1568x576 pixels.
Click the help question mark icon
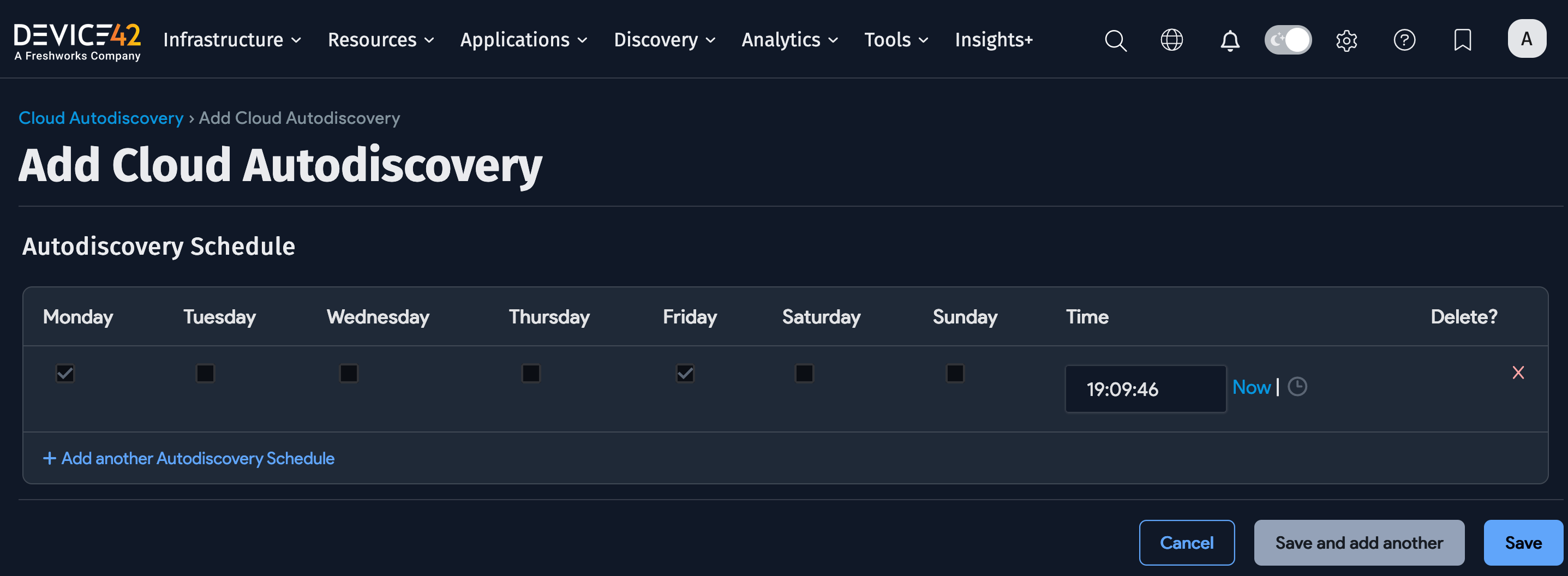[x=1404, y=40]
